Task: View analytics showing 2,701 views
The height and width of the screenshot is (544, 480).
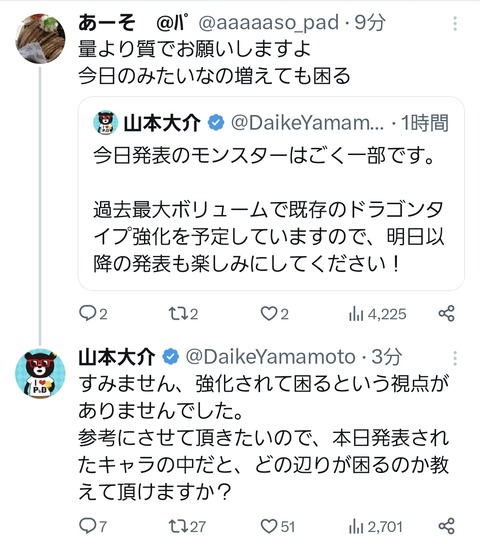Action: 376,526
